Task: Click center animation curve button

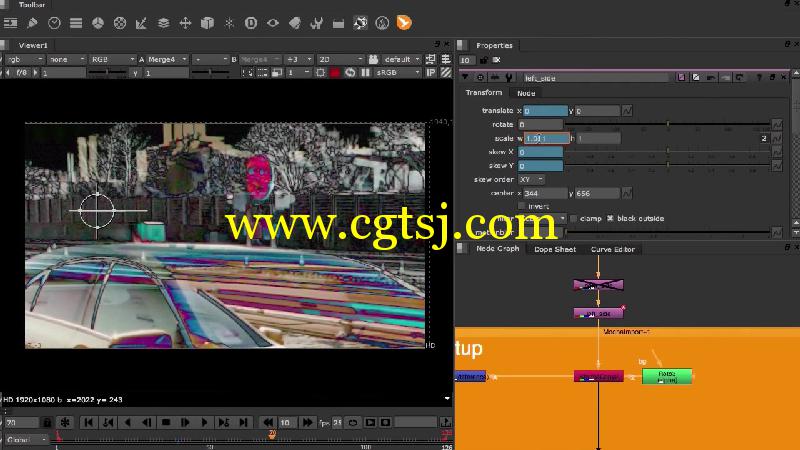Action: [627, 193]
